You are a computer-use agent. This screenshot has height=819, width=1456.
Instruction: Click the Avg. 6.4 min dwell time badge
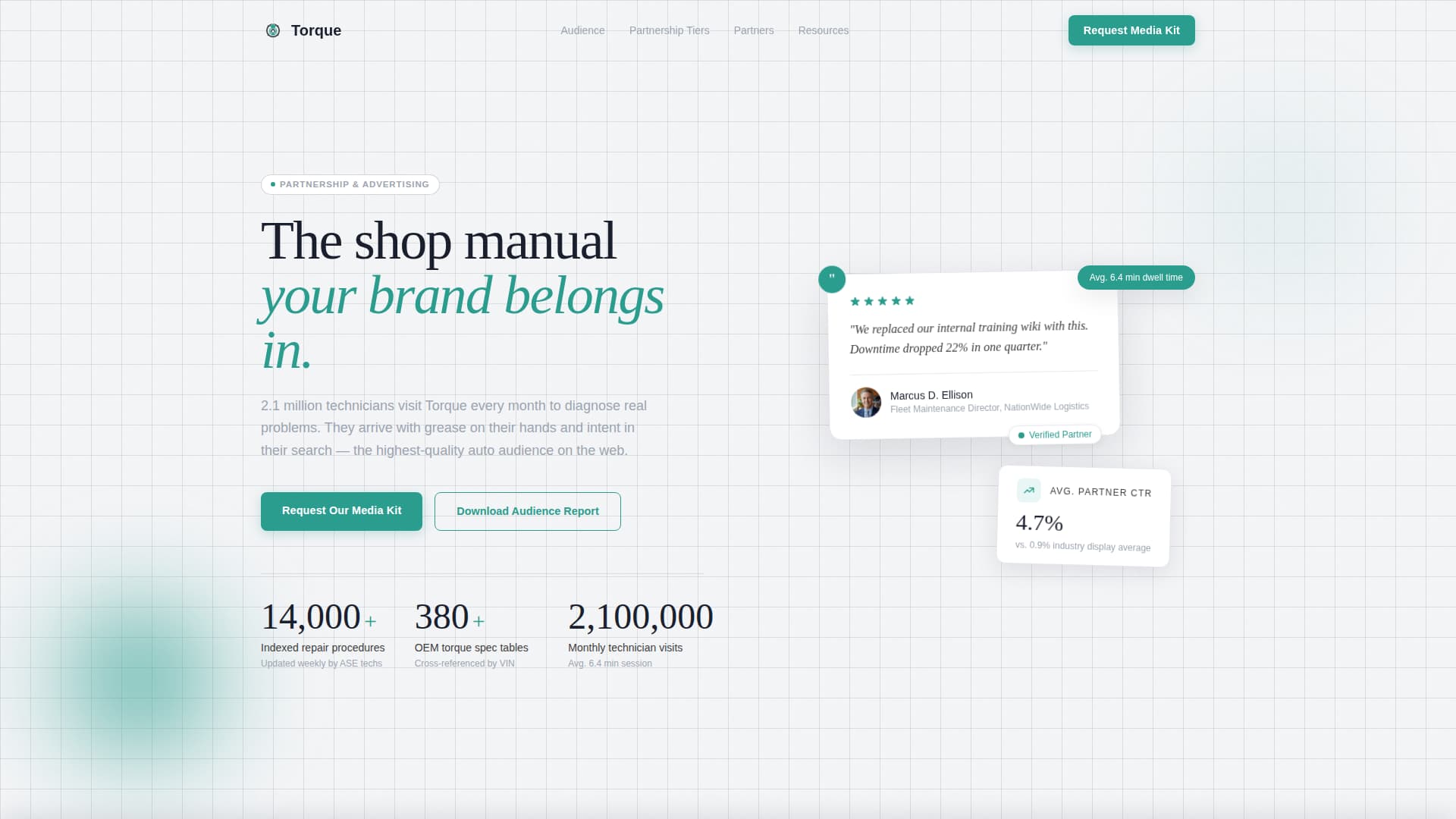point(1136,278)
